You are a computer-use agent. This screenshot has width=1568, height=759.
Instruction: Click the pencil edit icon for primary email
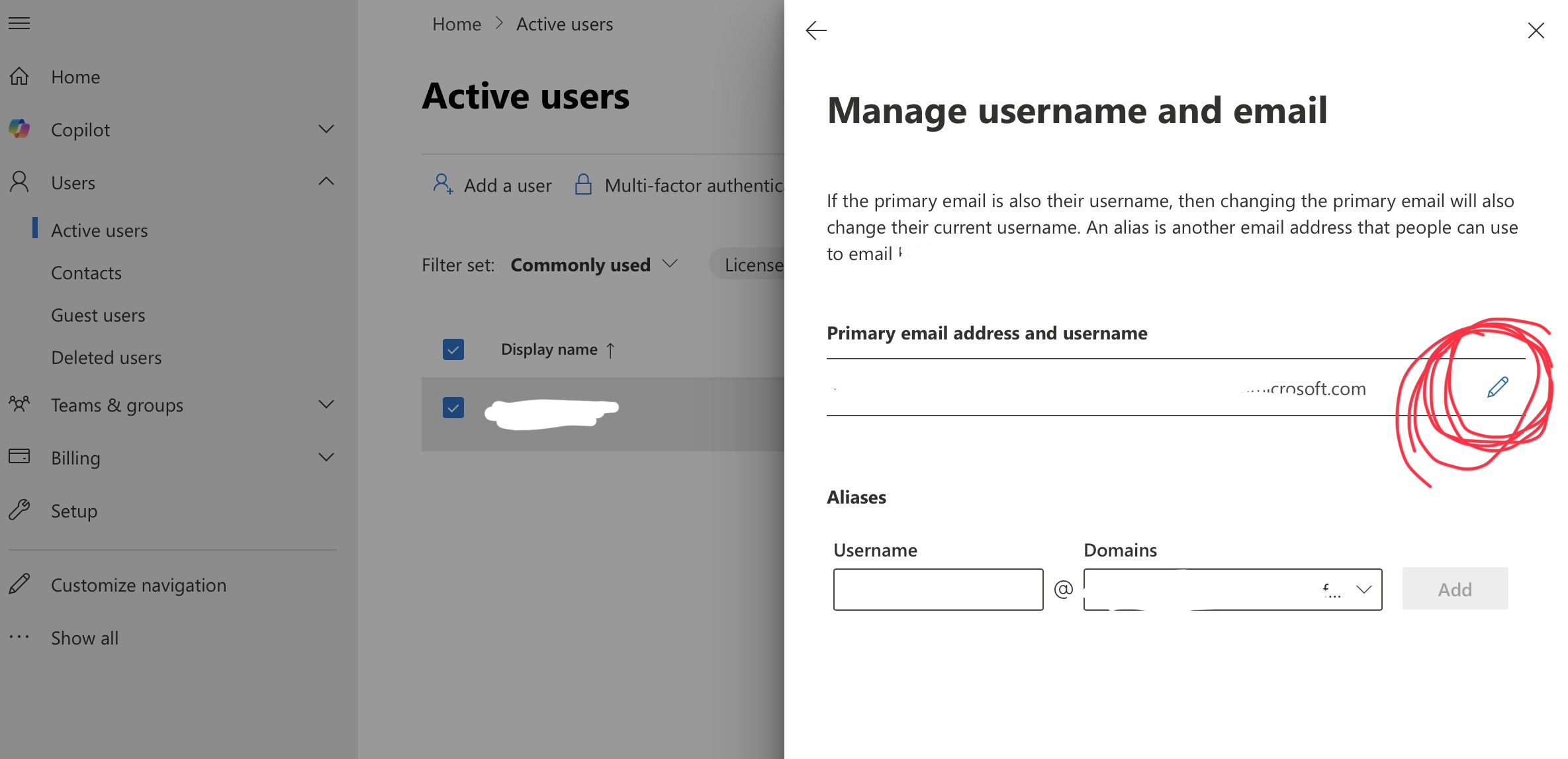[x=1497, y=387]
